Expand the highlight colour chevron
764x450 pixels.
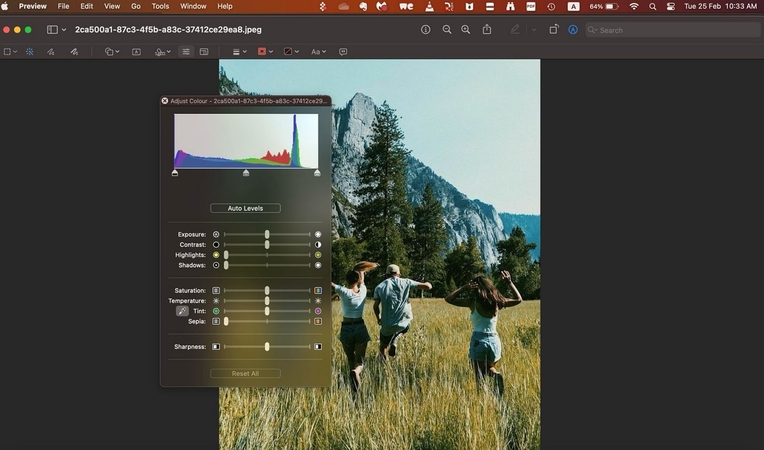(x=534, y=30)
